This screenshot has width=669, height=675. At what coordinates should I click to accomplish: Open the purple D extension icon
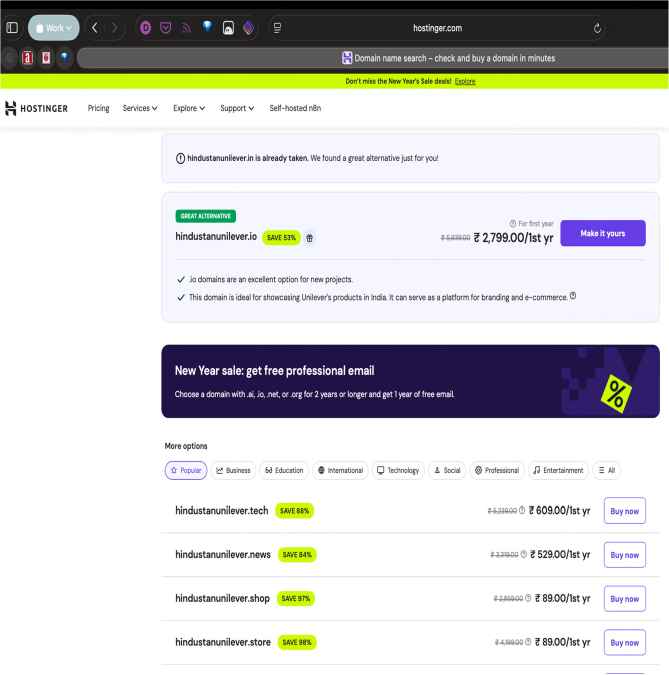pyautogui.click(x=146, y=28)
